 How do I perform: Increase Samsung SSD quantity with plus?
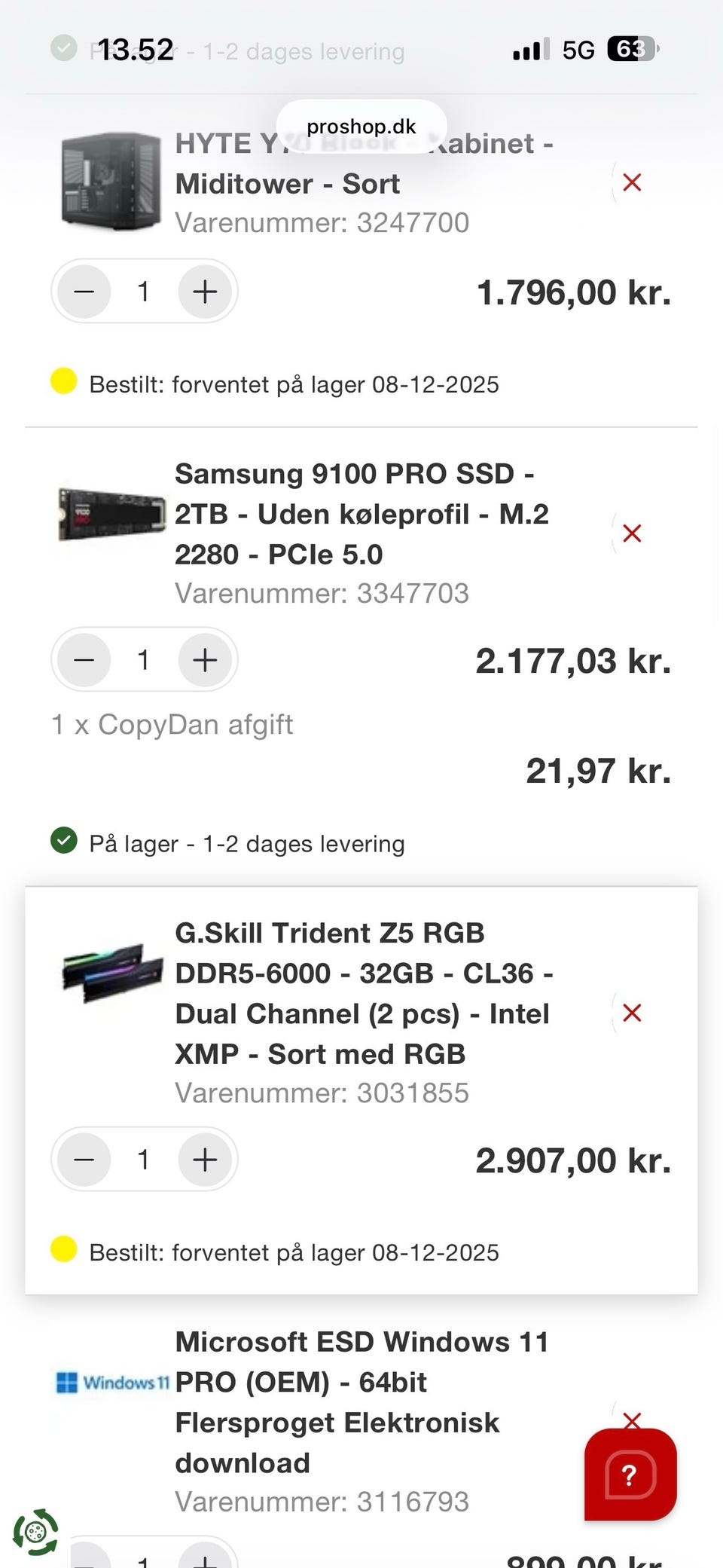tap(205, 660)
